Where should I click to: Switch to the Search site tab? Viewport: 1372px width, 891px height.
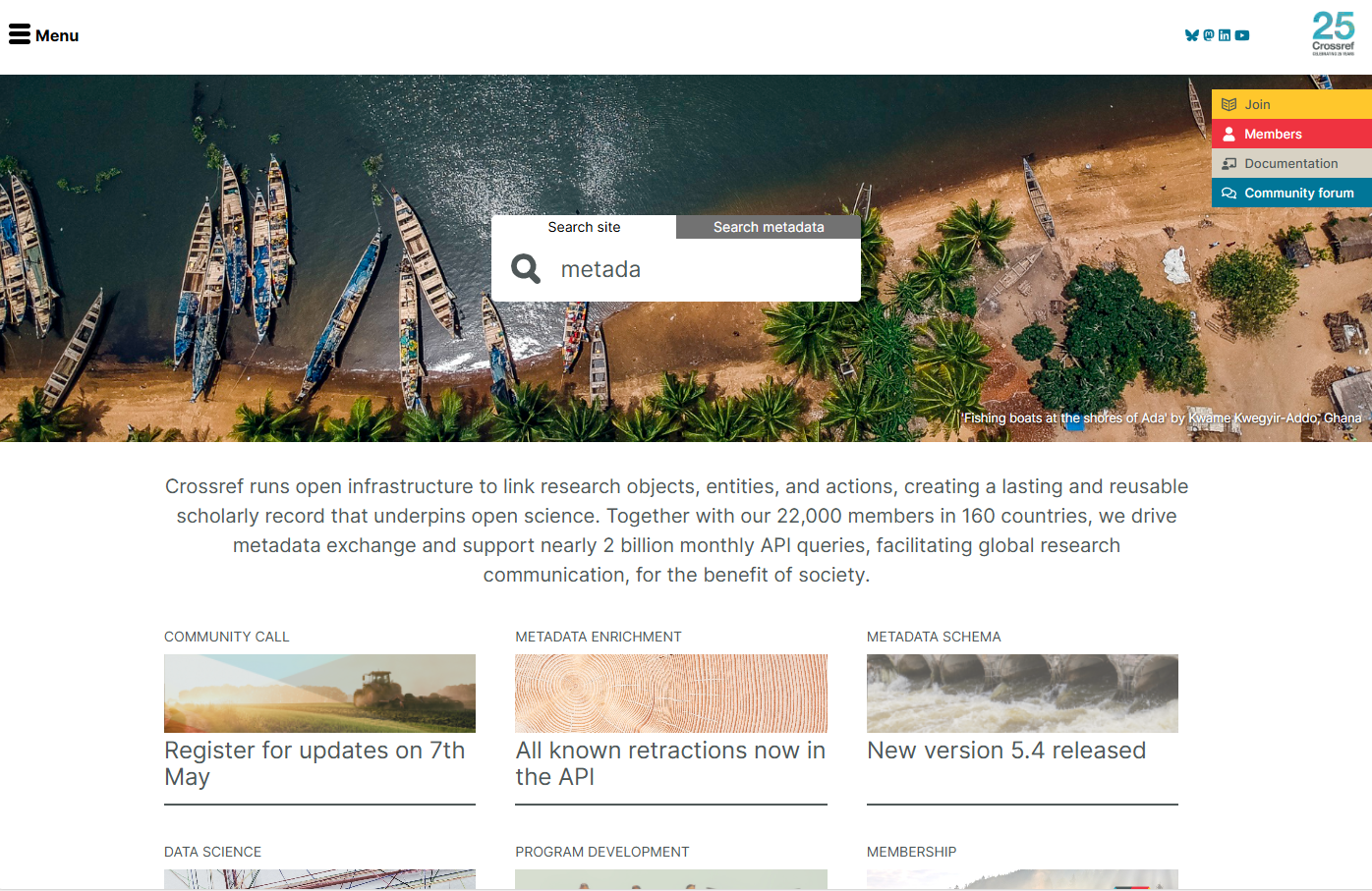(x=584, y=227)
